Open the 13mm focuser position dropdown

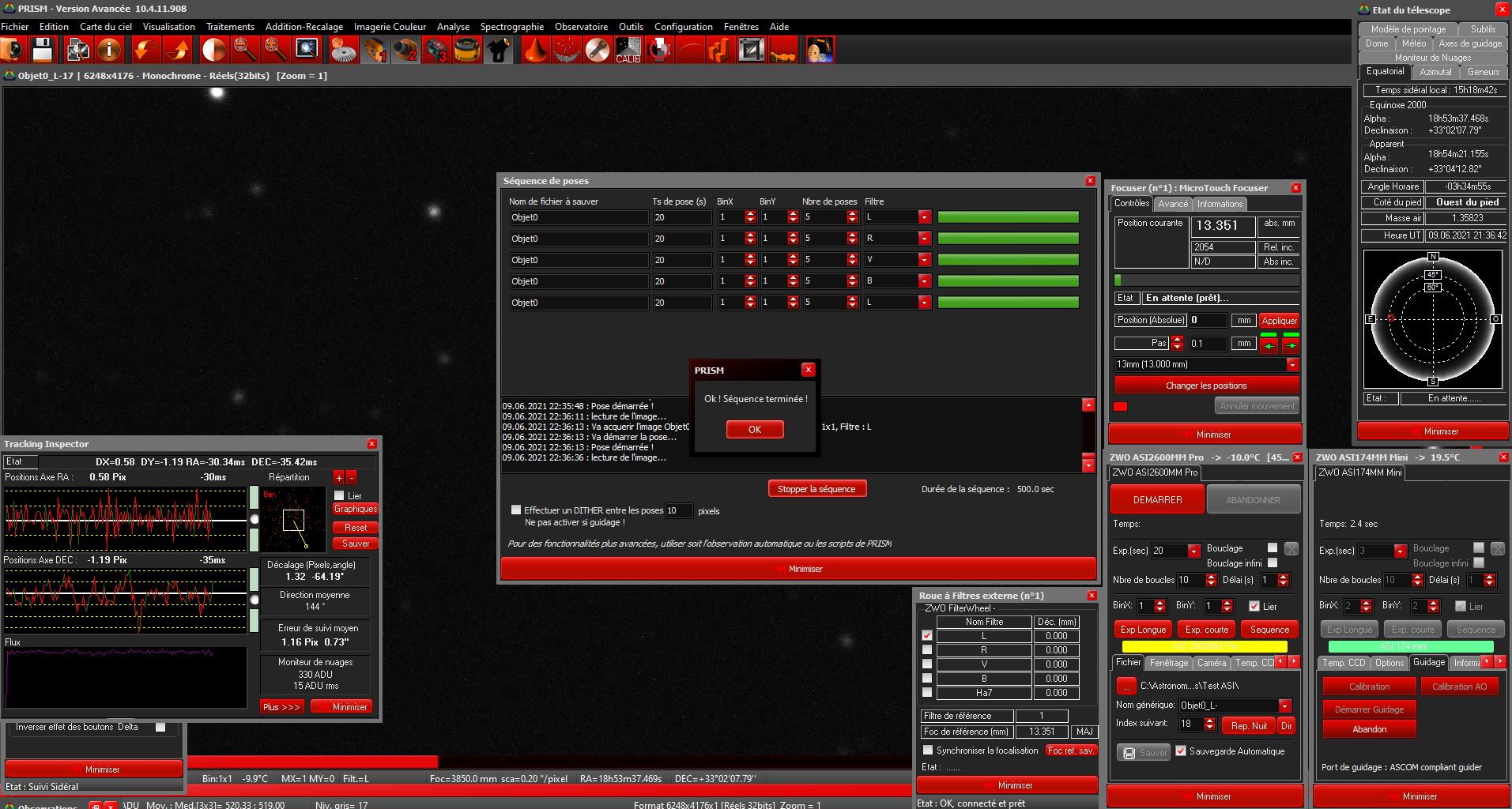click(x=1292, y=365)
